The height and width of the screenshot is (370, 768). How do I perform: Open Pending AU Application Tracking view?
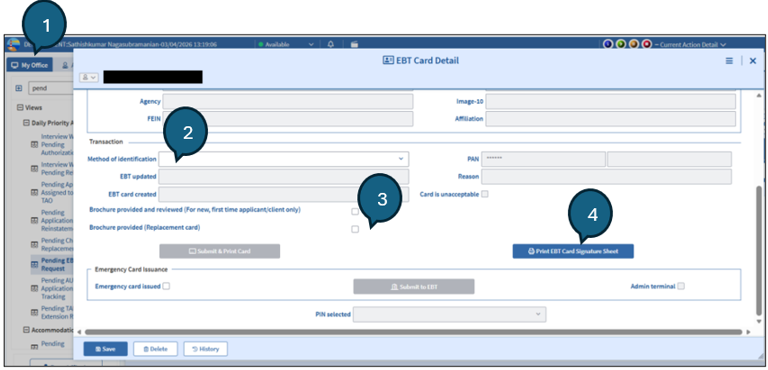tap(57, 289)
